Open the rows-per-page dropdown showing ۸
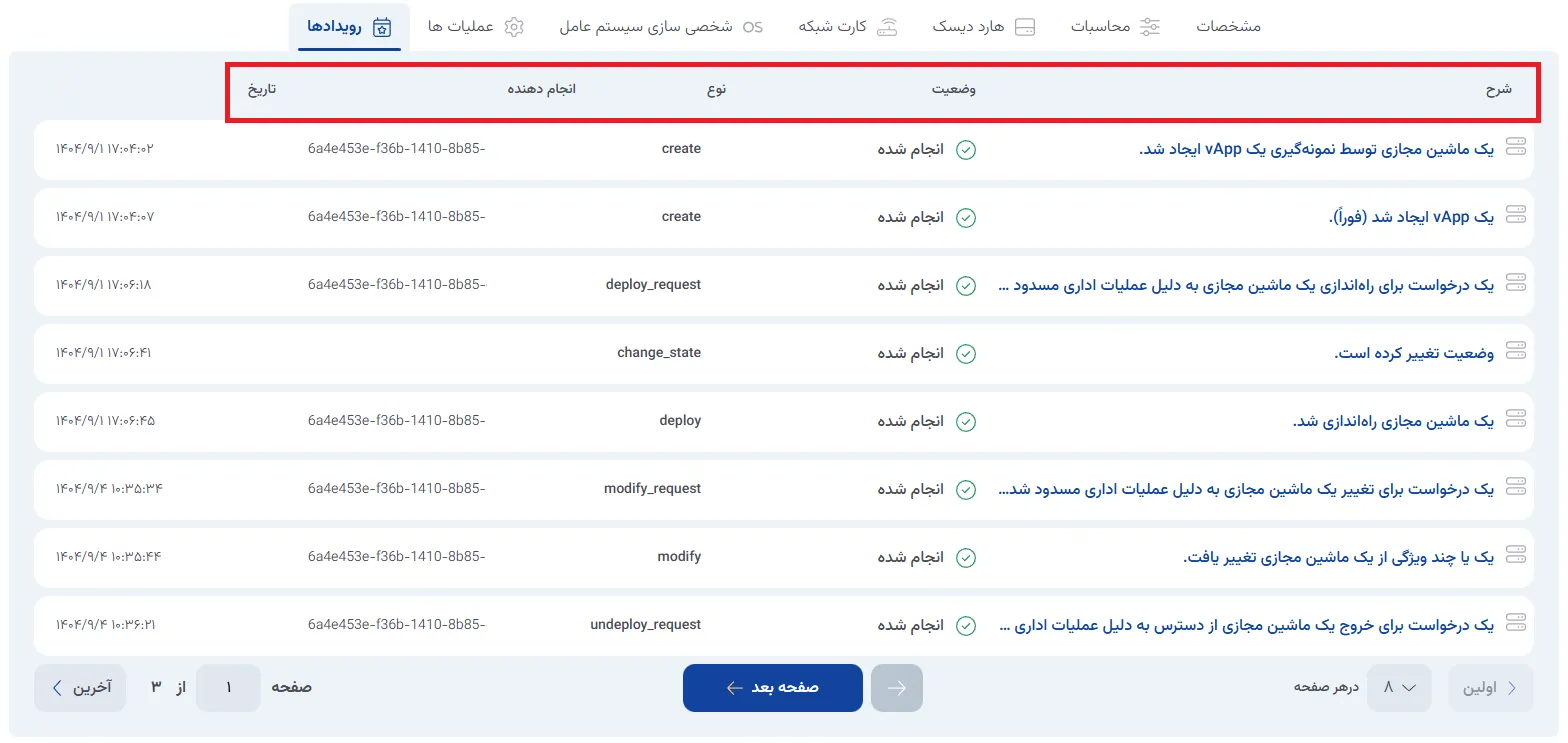This screenshot has width=1568, height=743. [1399, 688]
